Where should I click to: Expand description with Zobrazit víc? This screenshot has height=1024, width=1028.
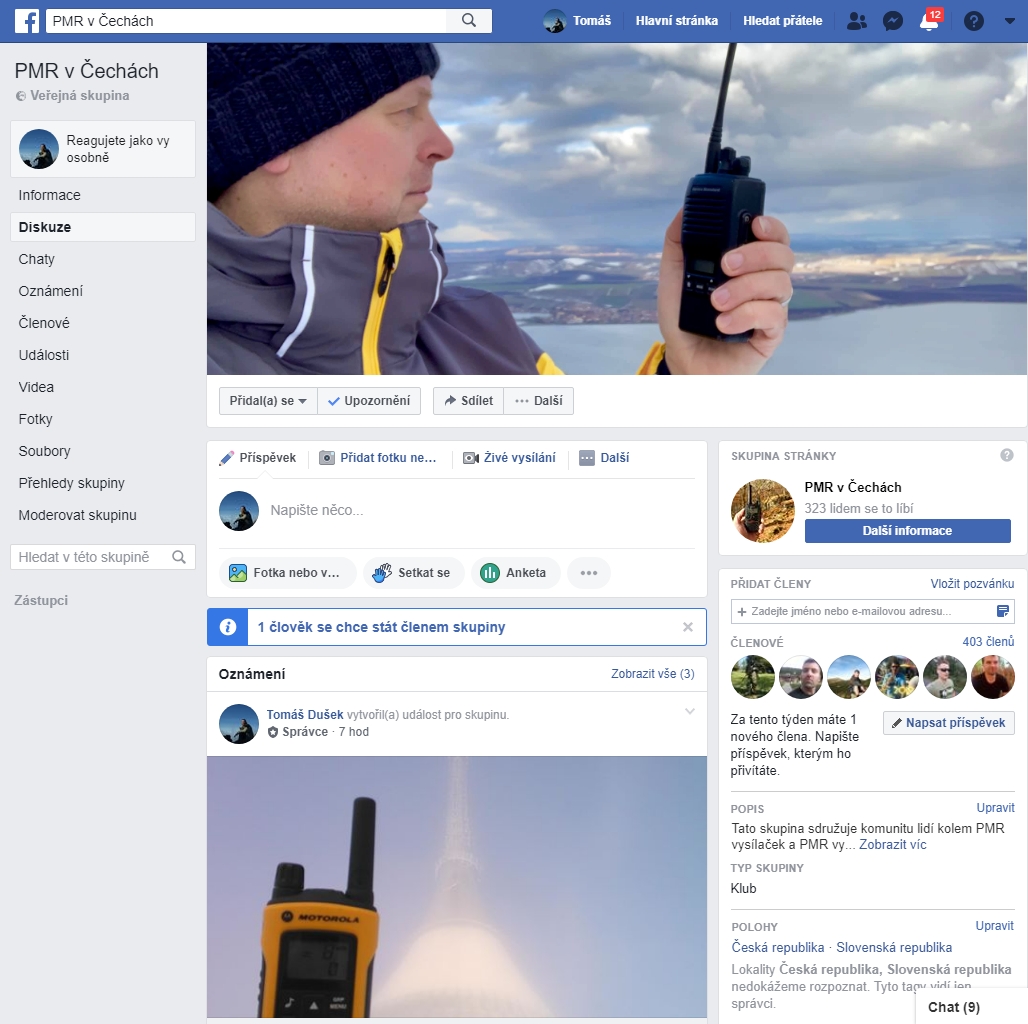[893, 844]
